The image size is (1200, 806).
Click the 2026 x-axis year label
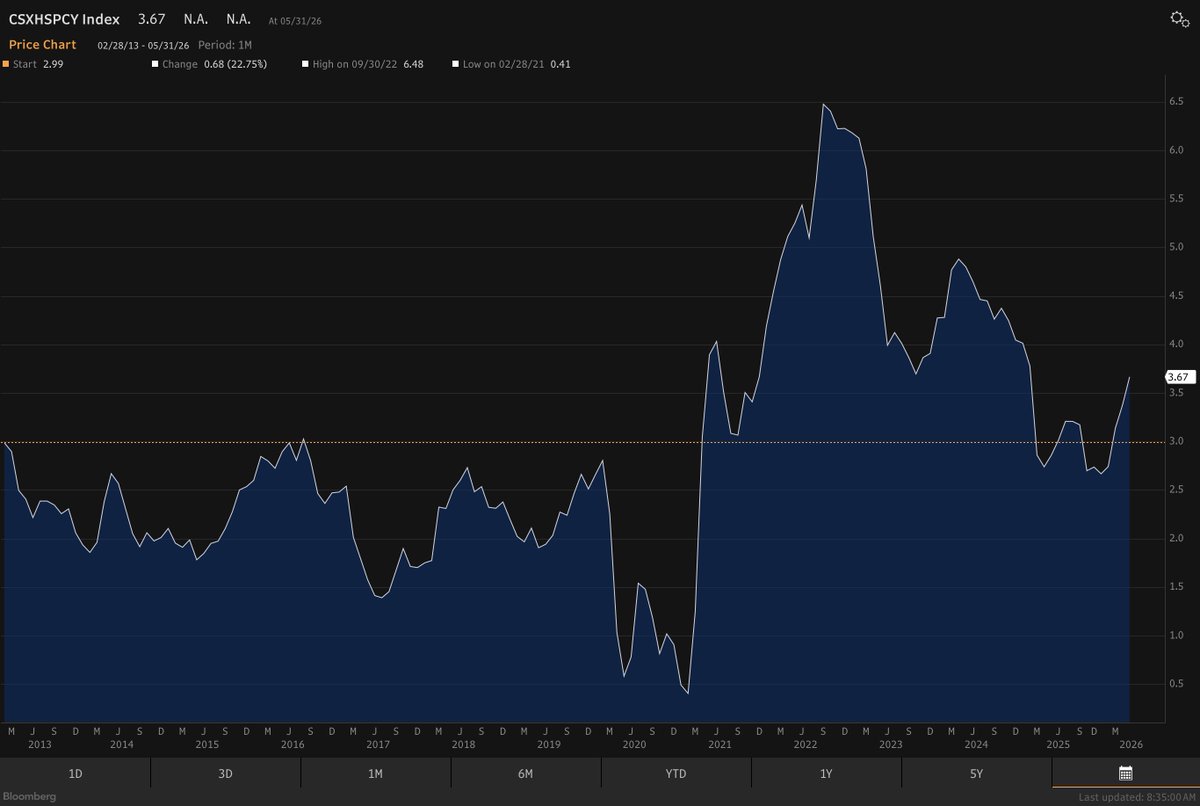pos(1130,744)
